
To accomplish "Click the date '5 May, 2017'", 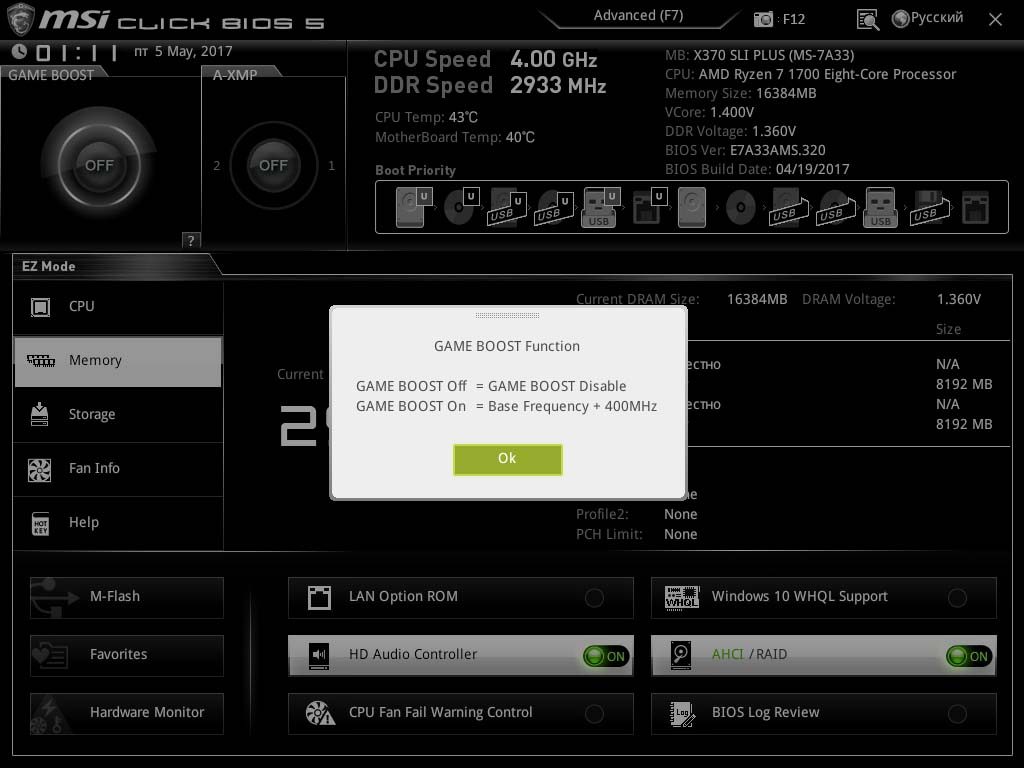I will point(193,51).
